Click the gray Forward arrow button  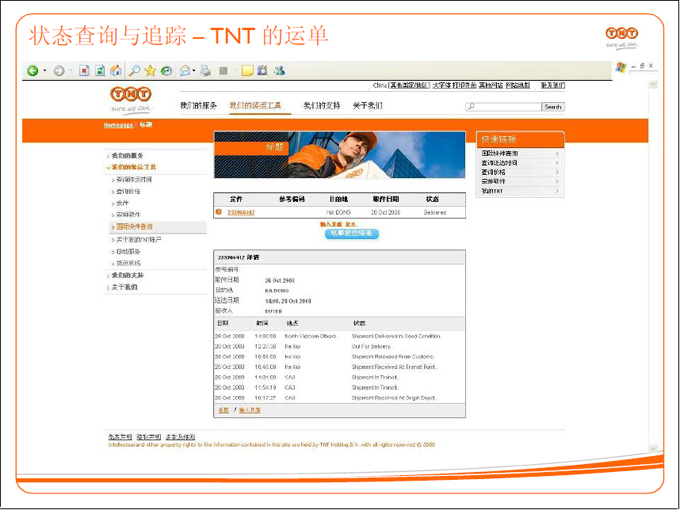click(x=59, y=71)
